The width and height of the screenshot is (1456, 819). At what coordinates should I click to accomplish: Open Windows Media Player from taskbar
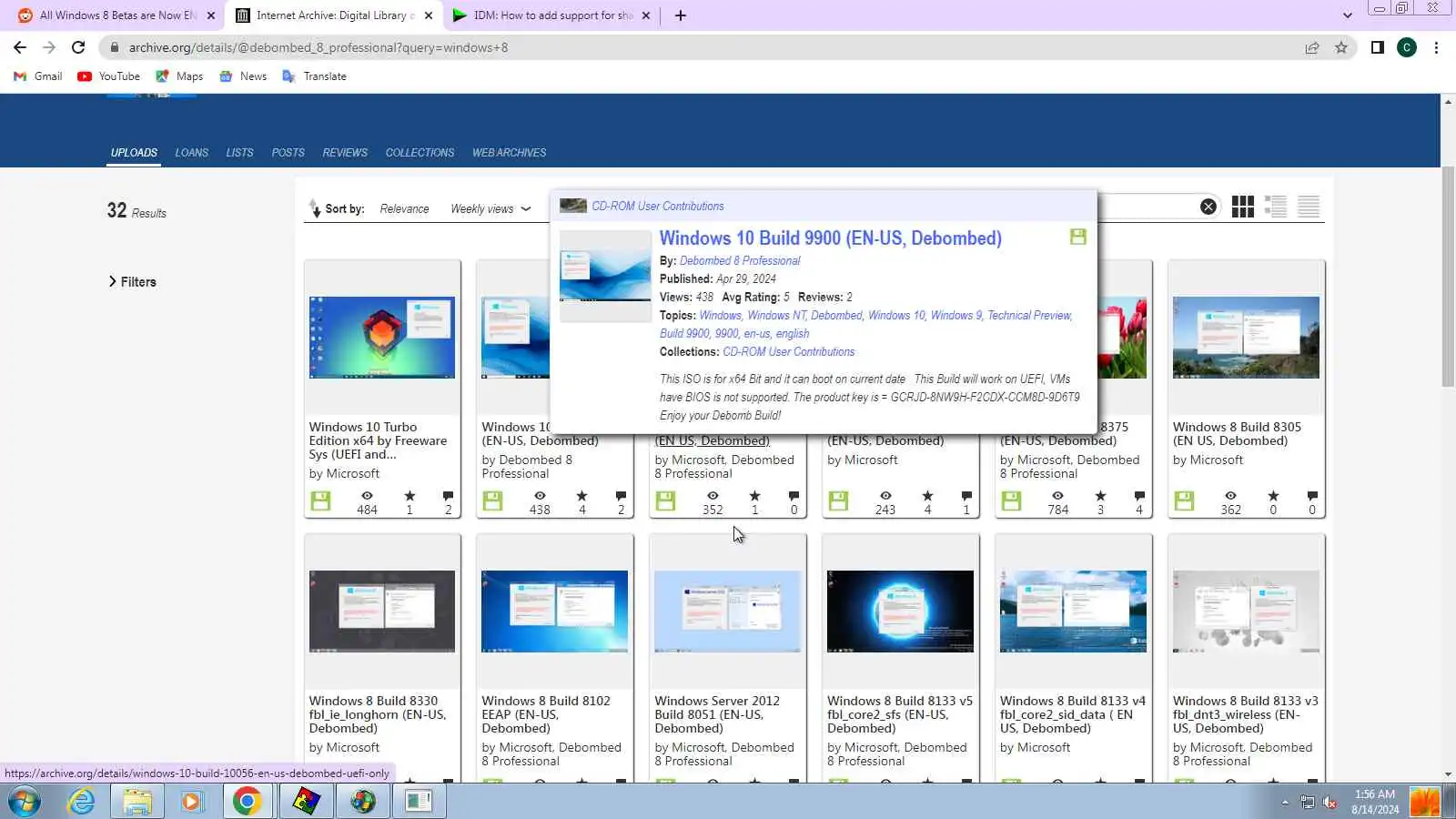click(x=192, y=802)
